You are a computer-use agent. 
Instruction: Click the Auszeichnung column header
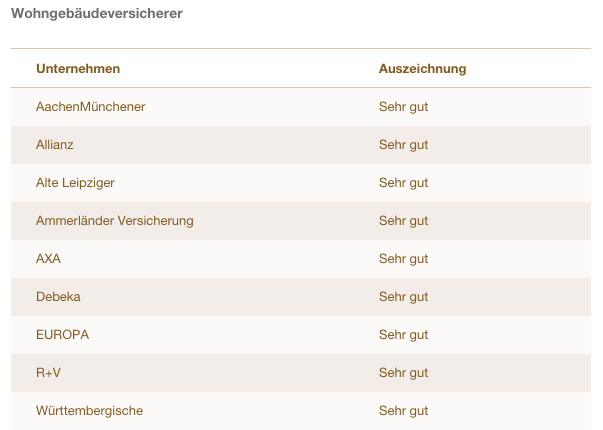pos(422,69)
